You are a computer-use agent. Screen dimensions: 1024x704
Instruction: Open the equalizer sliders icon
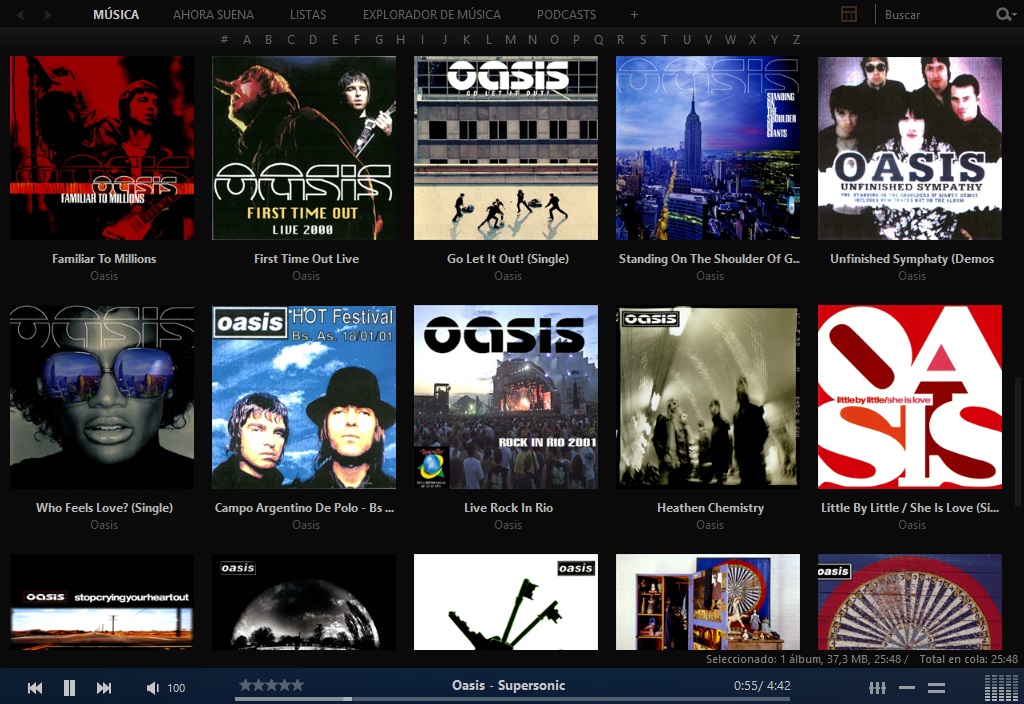pos(877,688)
